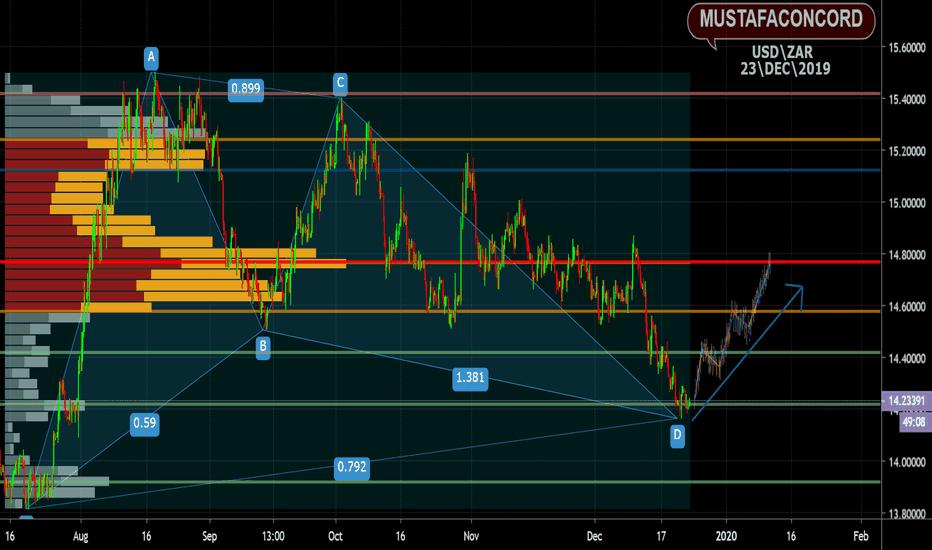Select the 0.899 ratio label
Viewport: 932px width, 550px height.
(x=245, y=89)
